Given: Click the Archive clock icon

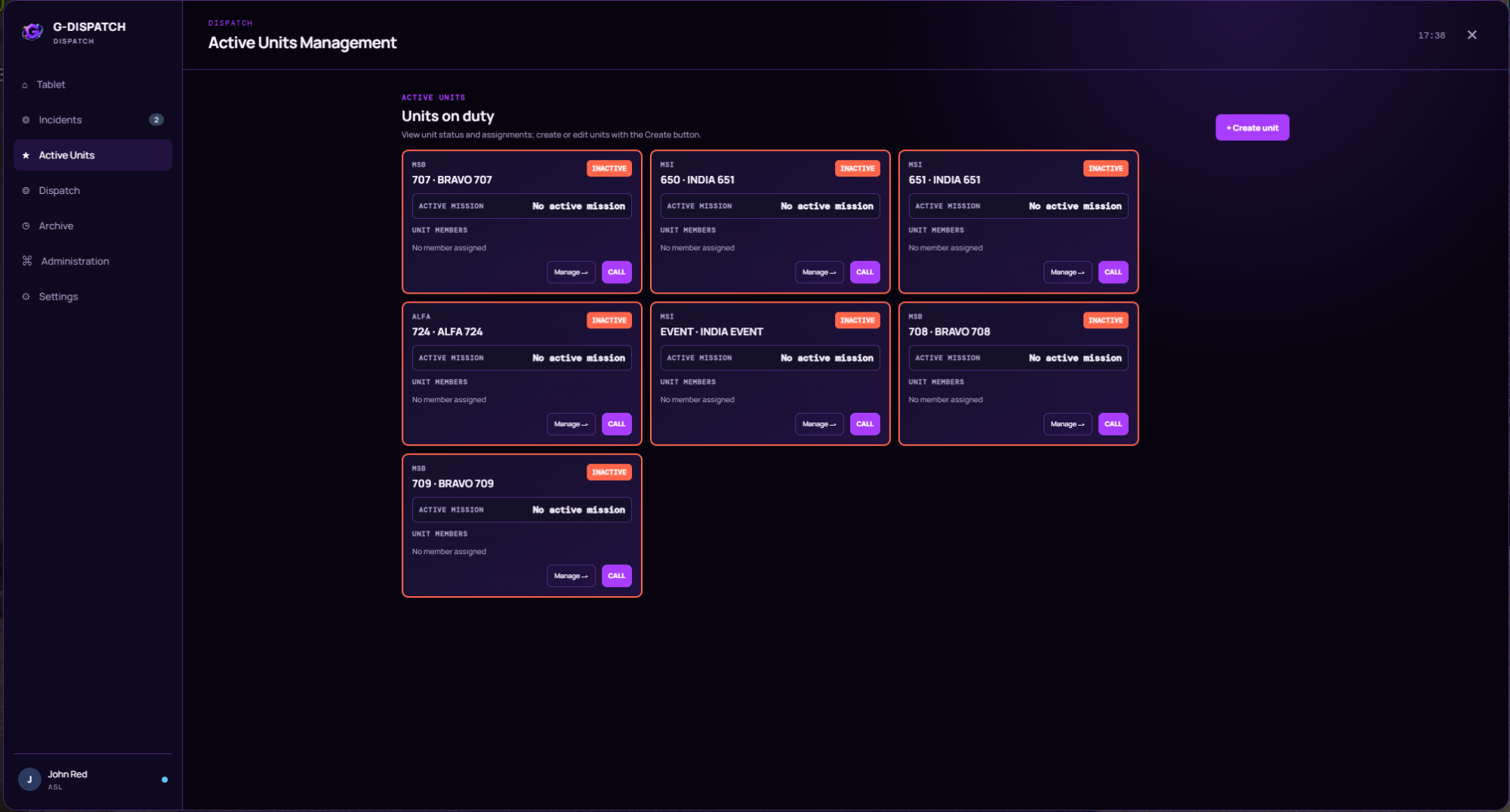Looking at the screenshot, I should pyautogui.click(x=26, y=226).
